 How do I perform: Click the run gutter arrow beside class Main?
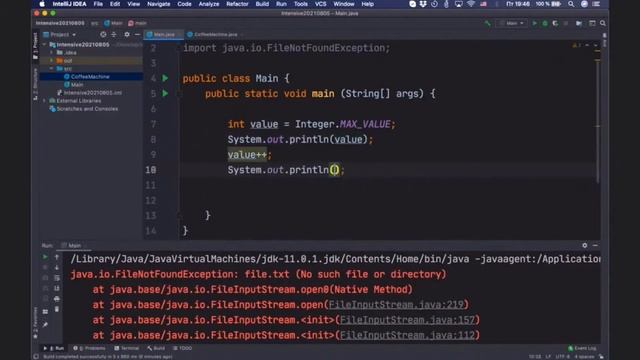165,78
